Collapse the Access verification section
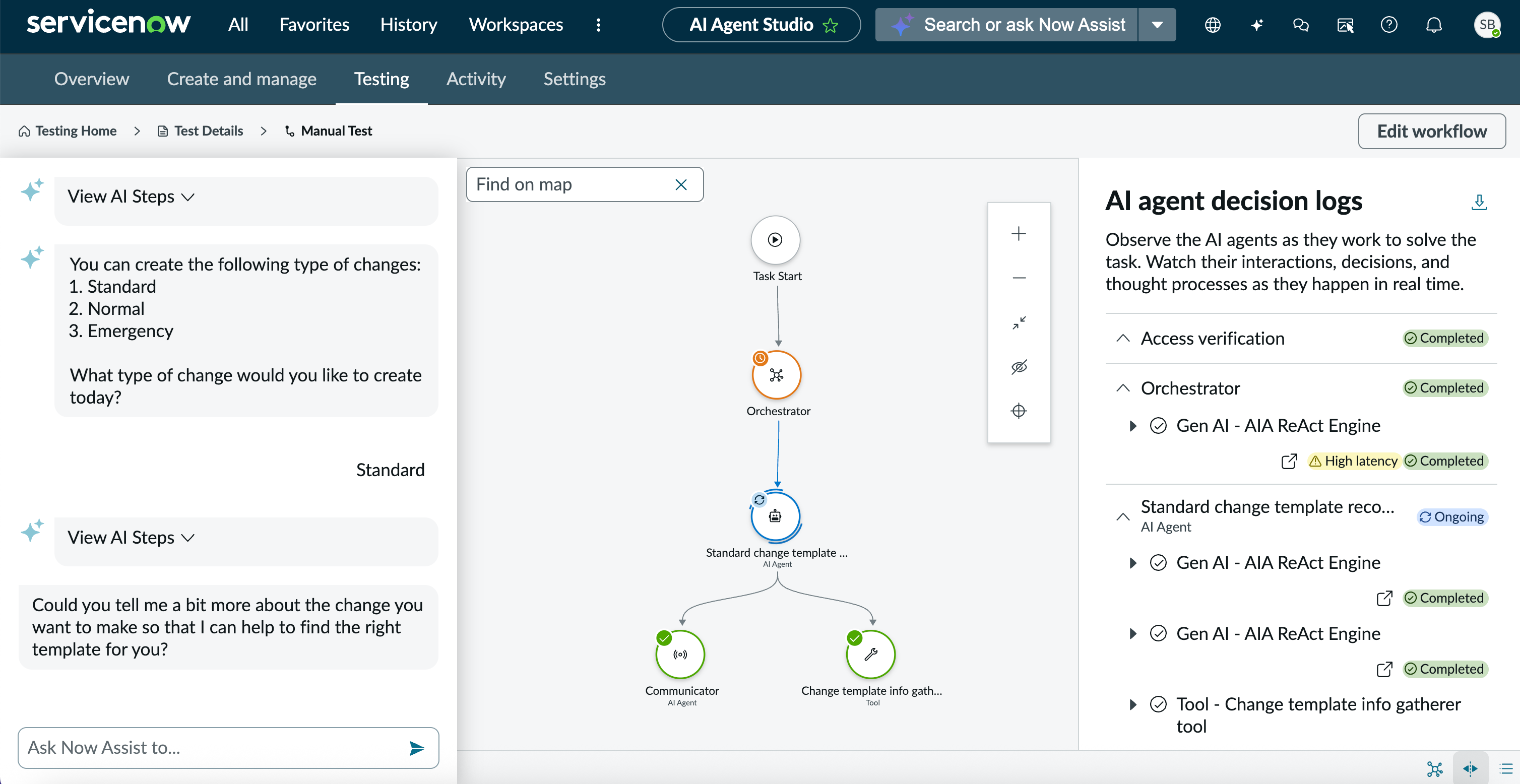Screen dimensions: 1520x784 1123,338
